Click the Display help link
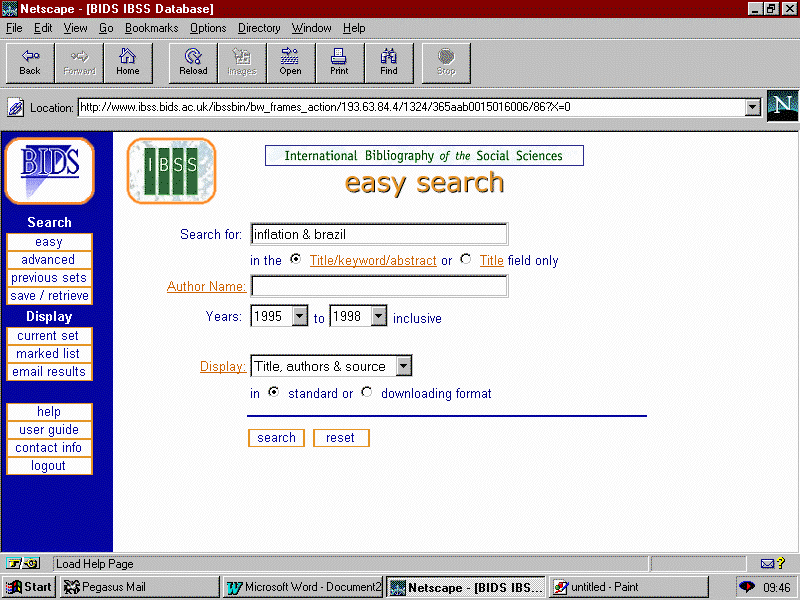Screen dimensions: 800x600 pyautogui.click(x=223, y=366)
